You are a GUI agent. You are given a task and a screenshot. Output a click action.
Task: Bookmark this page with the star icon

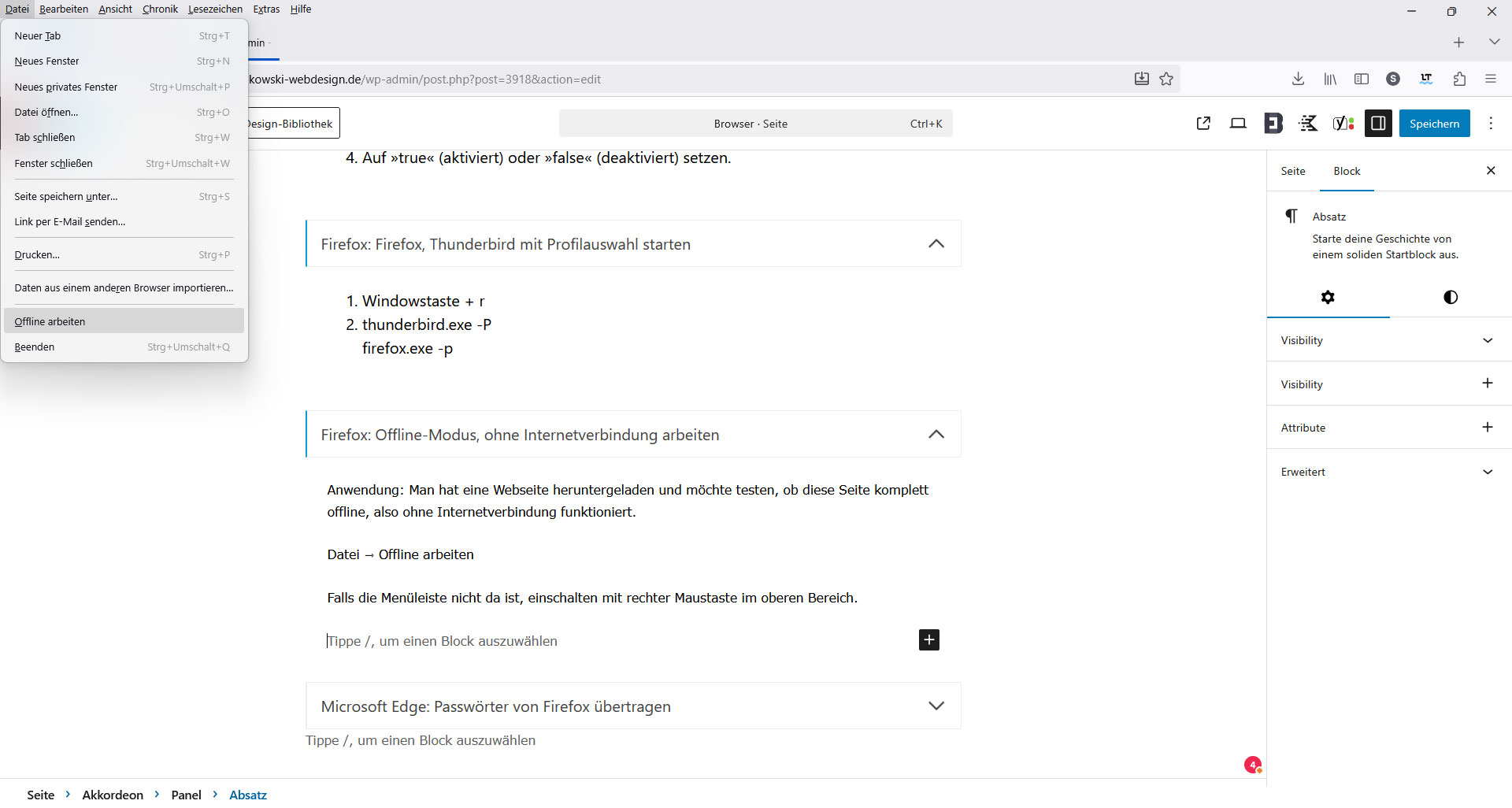(x=1166, y=79)
